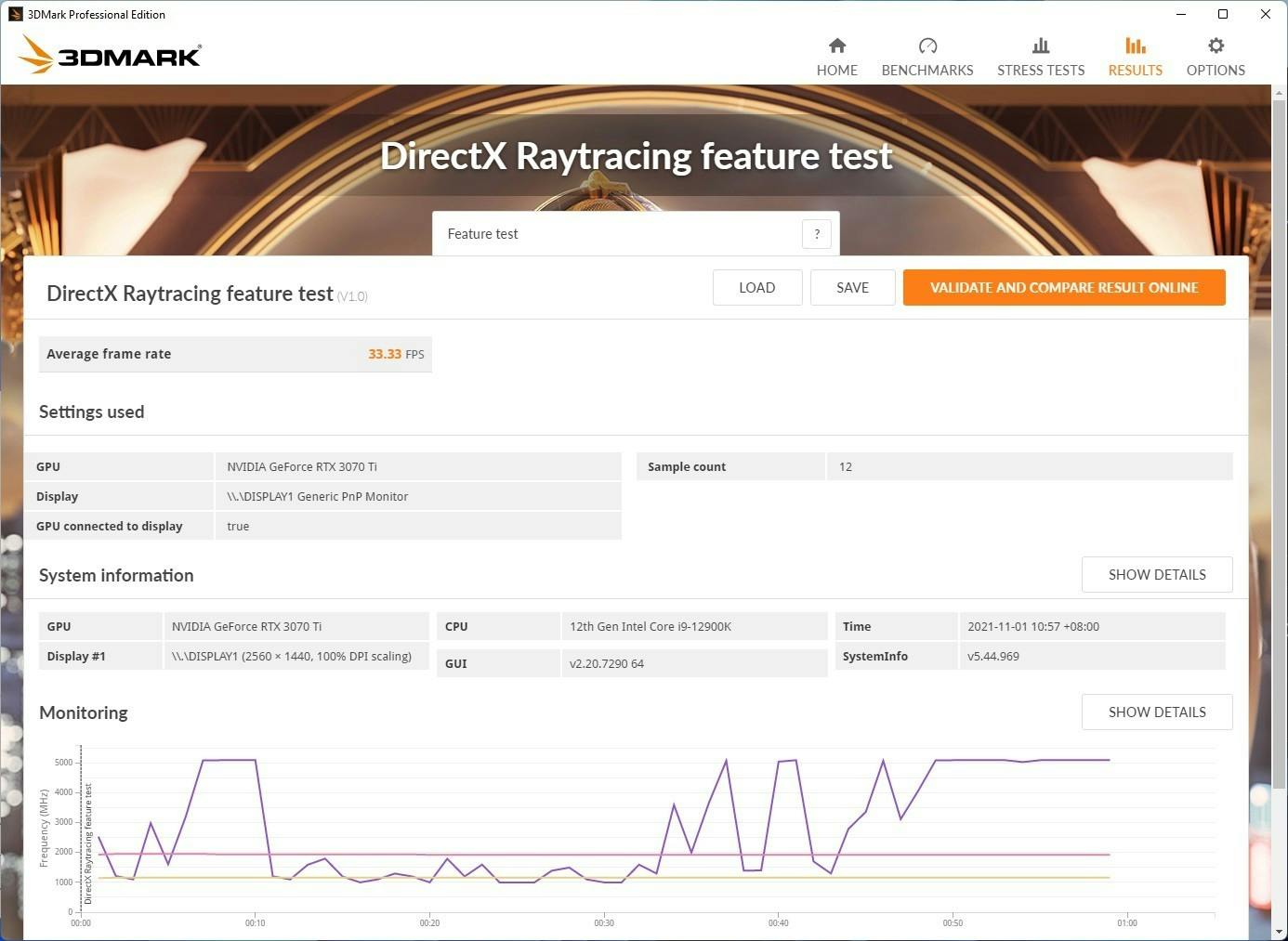The image size is (1288, 941).
Task: Click the question mark help button
Action: coord(817,234)
